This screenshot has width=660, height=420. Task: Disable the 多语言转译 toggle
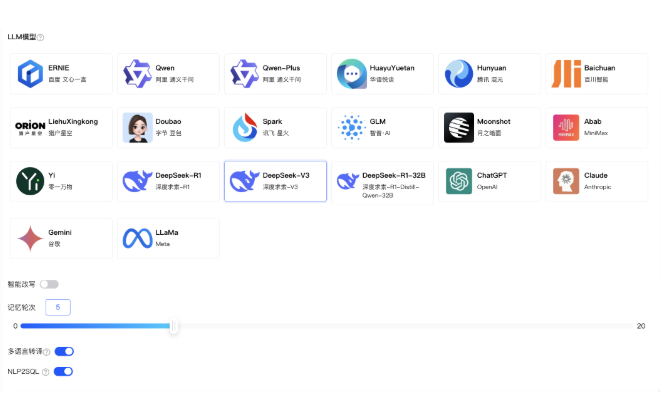point(64,352)
